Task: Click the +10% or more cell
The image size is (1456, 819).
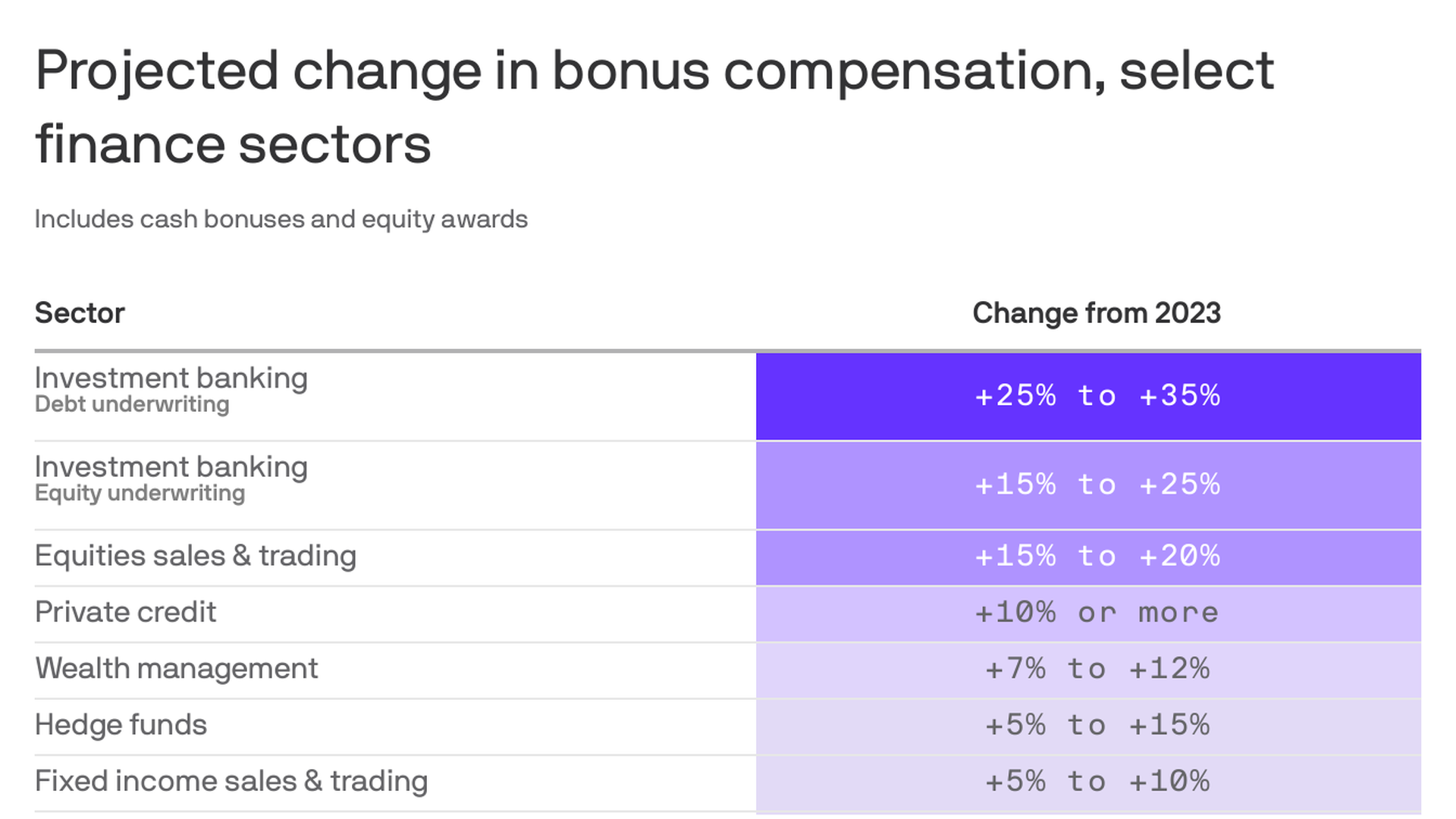Action: [x=1097, y=613]
